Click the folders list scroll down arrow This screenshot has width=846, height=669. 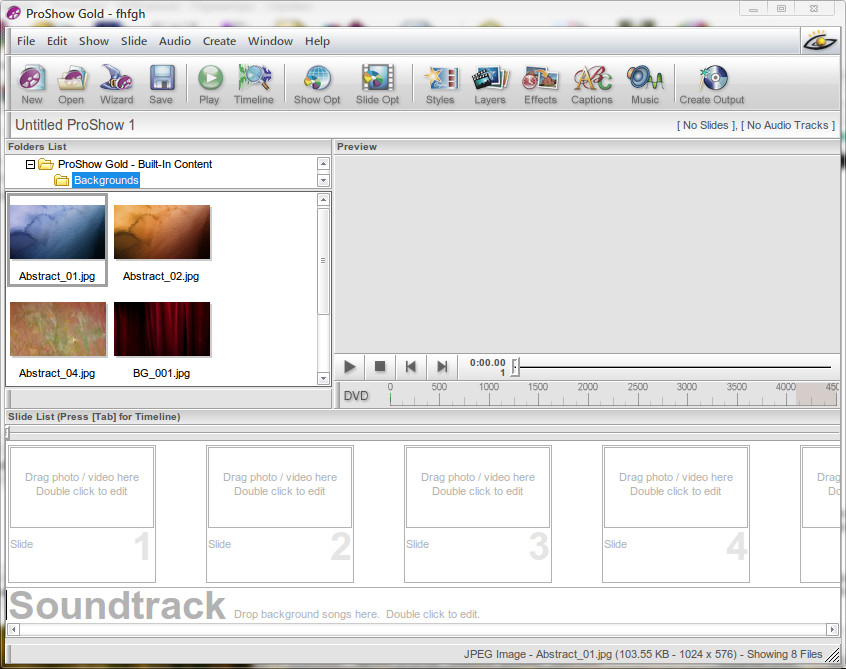(323, 181)
